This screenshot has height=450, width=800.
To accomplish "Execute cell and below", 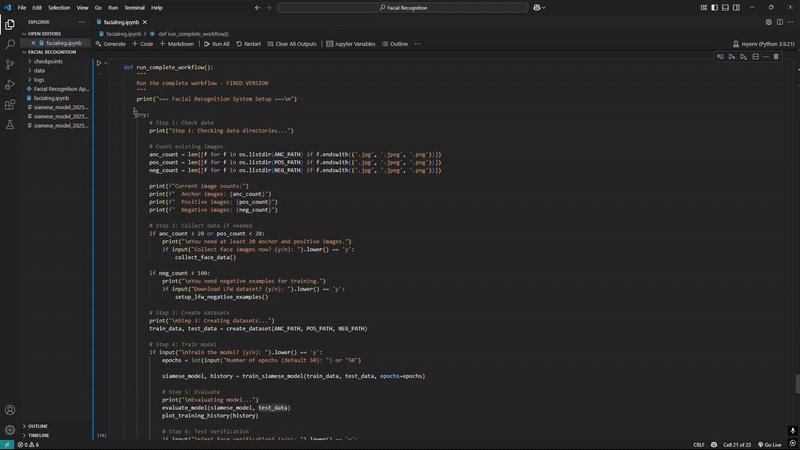I will pyautogui.click(x=743, y=57).
